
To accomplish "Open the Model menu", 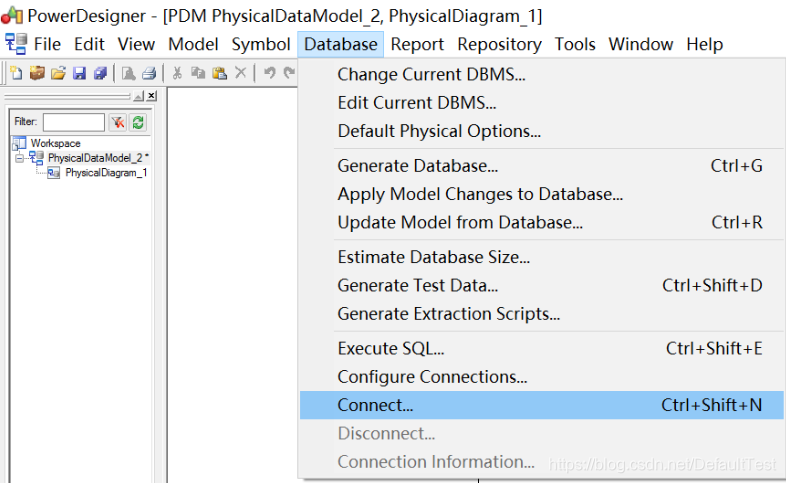I will (x=193, y=44).
